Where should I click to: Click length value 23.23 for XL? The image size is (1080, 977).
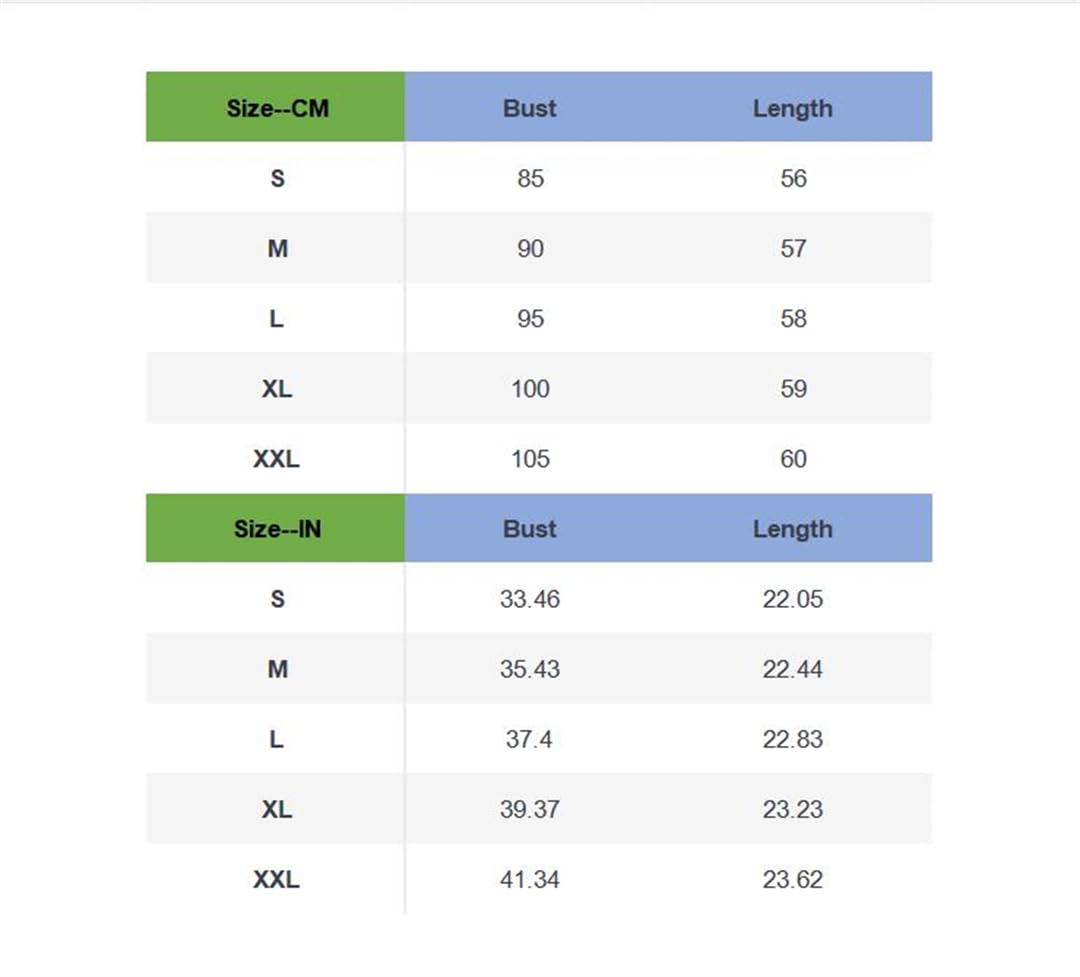coord(793,810)
